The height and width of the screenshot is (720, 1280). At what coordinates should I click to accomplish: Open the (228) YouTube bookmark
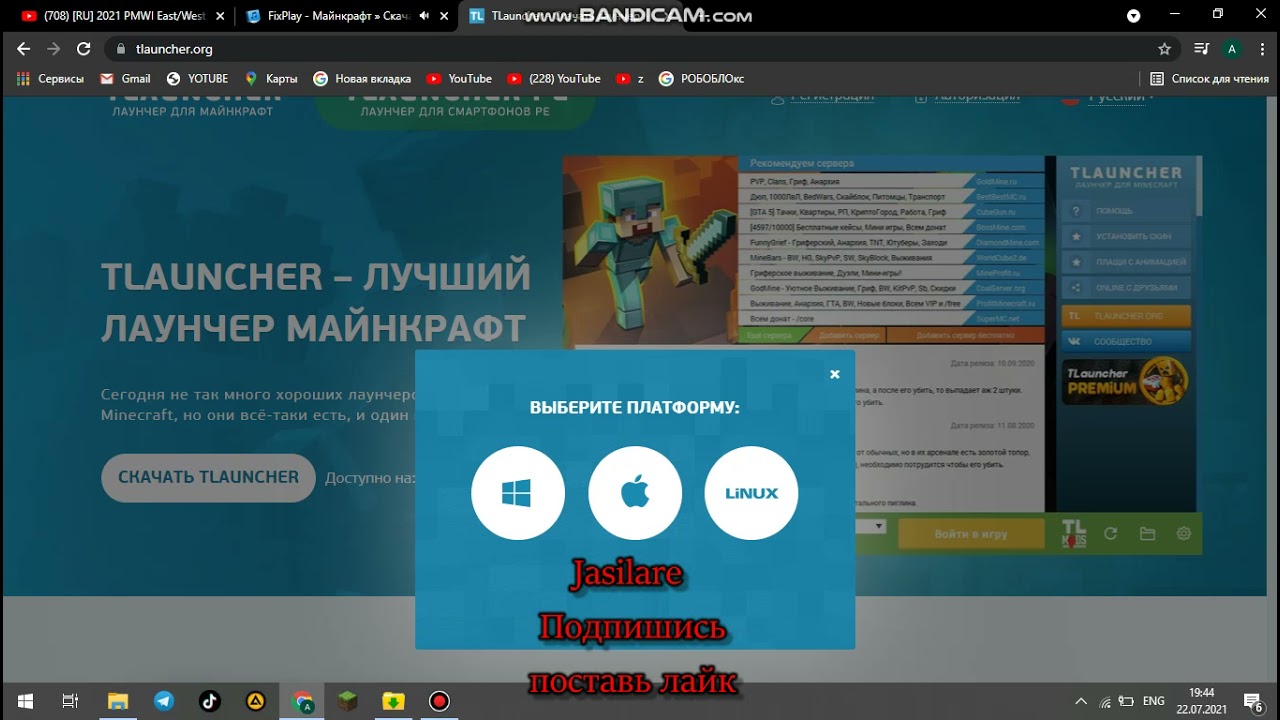pyautogui.click(x=554, y=79)
